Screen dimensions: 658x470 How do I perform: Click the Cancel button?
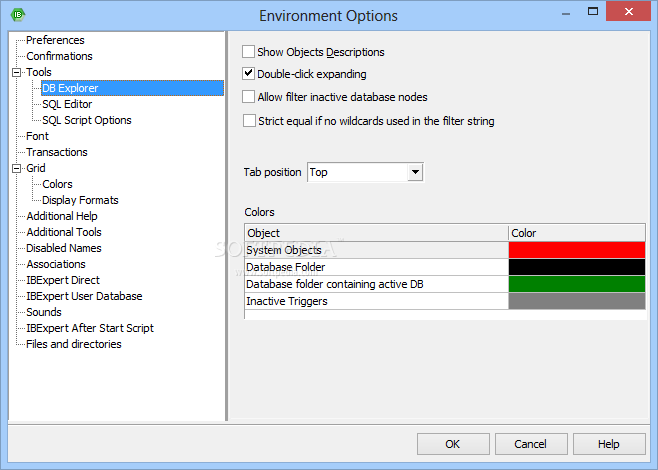coord(531,444)
